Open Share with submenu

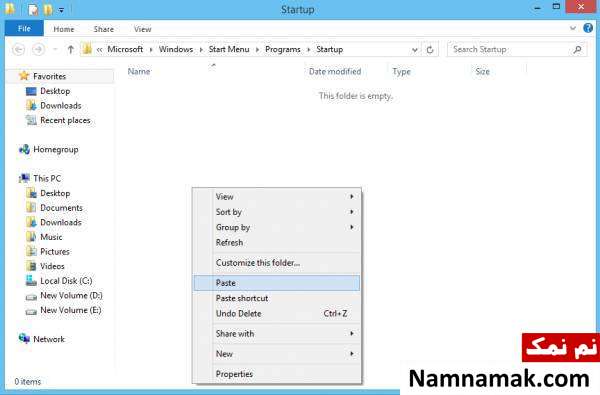click(277, 334)
